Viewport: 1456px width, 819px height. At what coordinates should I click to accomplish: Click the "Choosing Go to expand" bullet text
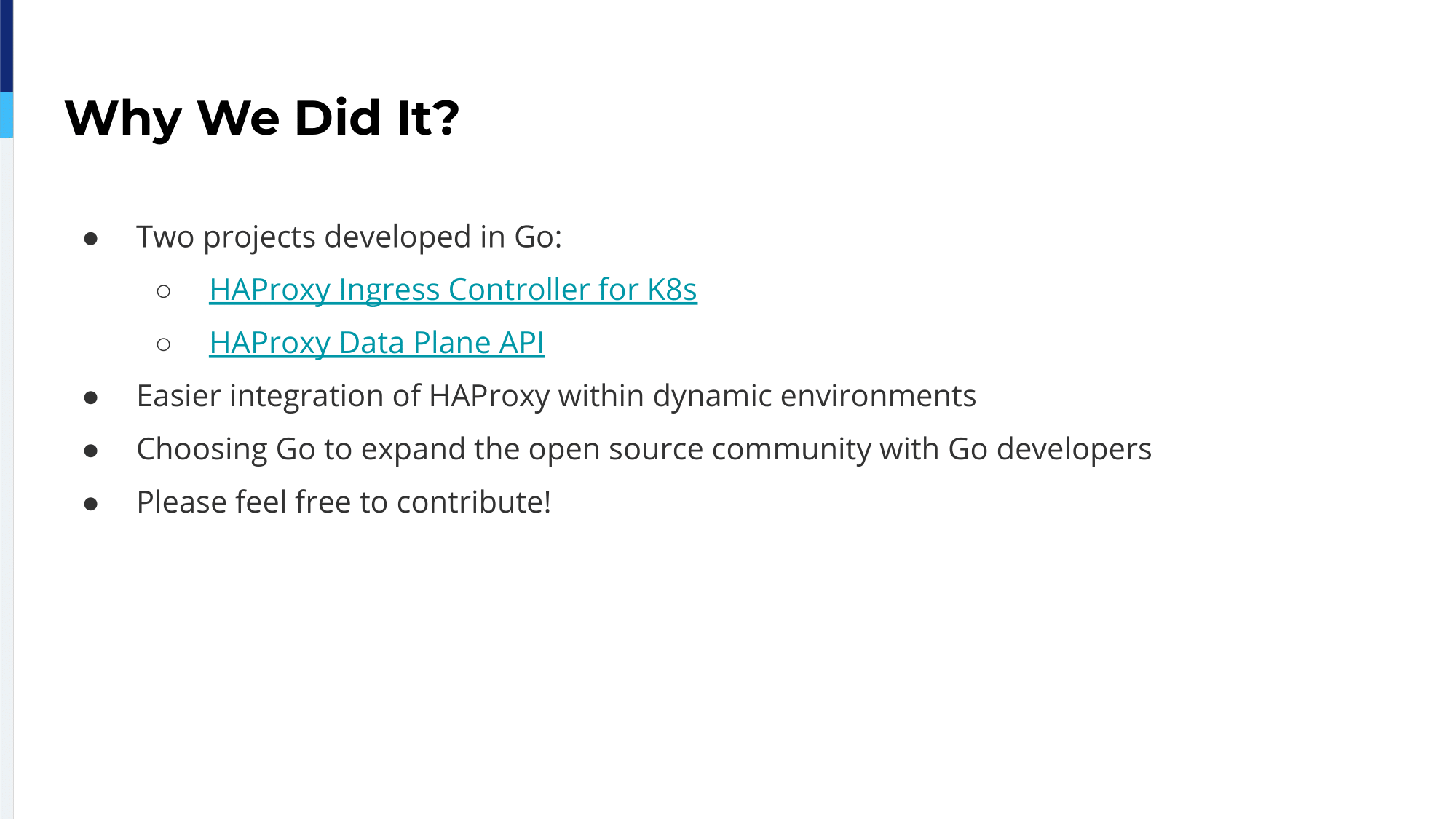(644, 449)
